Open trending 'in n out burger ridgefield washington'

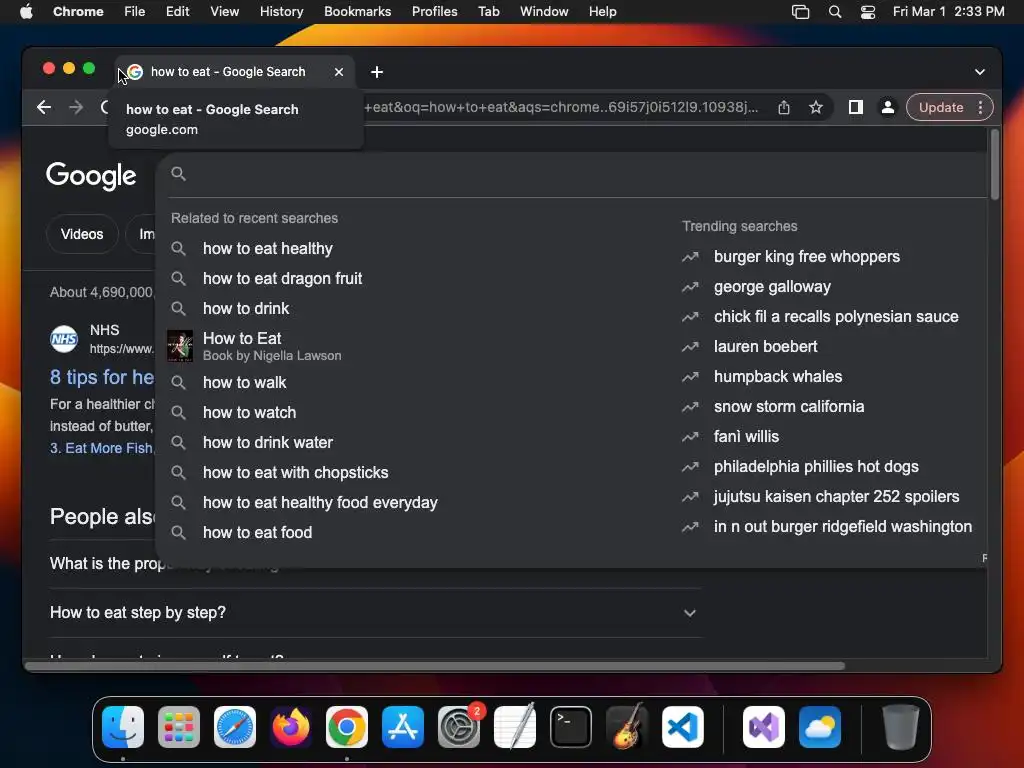(843, 527)
